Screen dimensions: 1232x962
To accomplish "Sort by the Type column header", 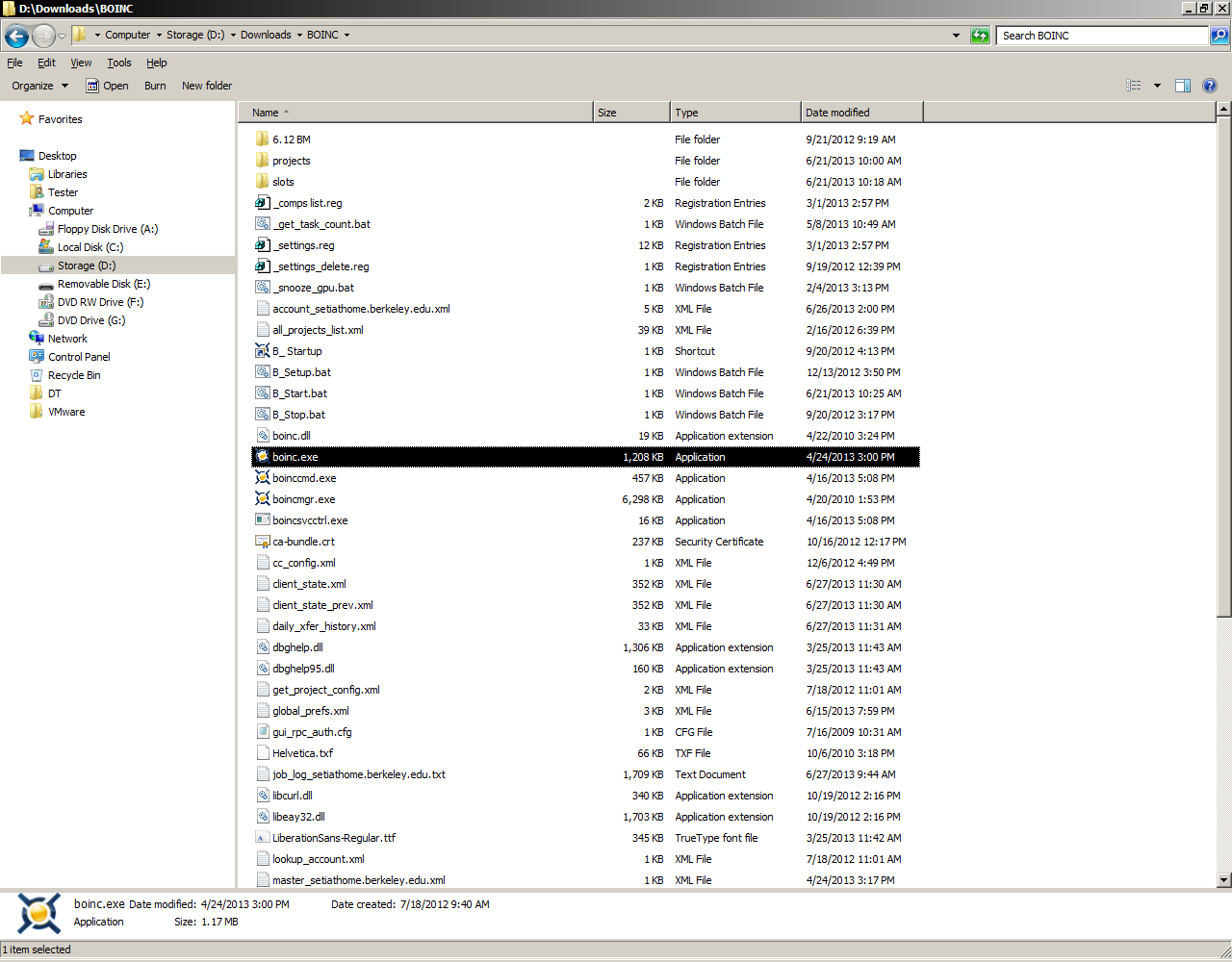I will pyautogui.click(x=735, y=113).
